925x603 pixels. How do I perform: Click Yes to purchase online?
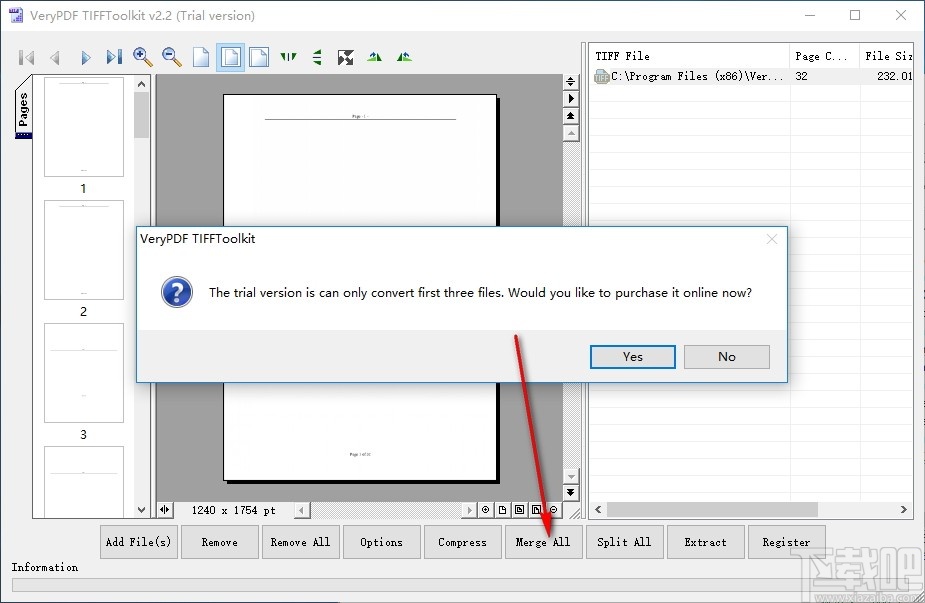tap(632, 356)
